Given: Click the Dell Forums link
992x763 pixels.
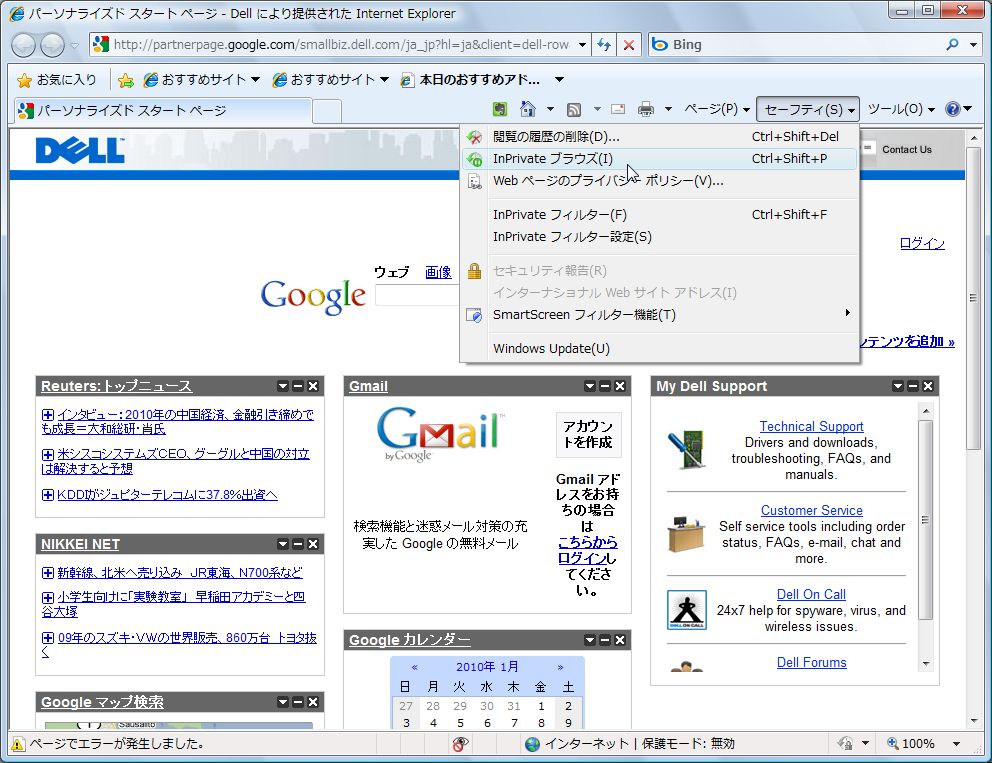Looking at the screenshot, I should pyautogui.click(x=812, y=662).
